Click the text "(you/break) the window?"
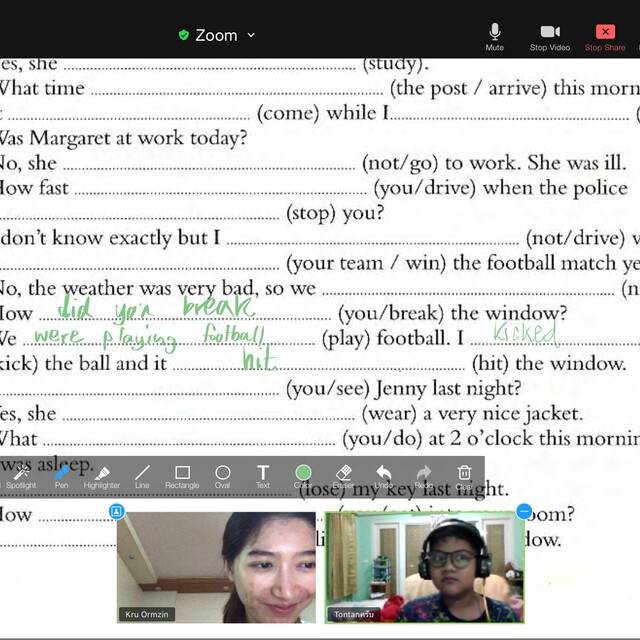640x640 pixels. (x=452, y=313)
